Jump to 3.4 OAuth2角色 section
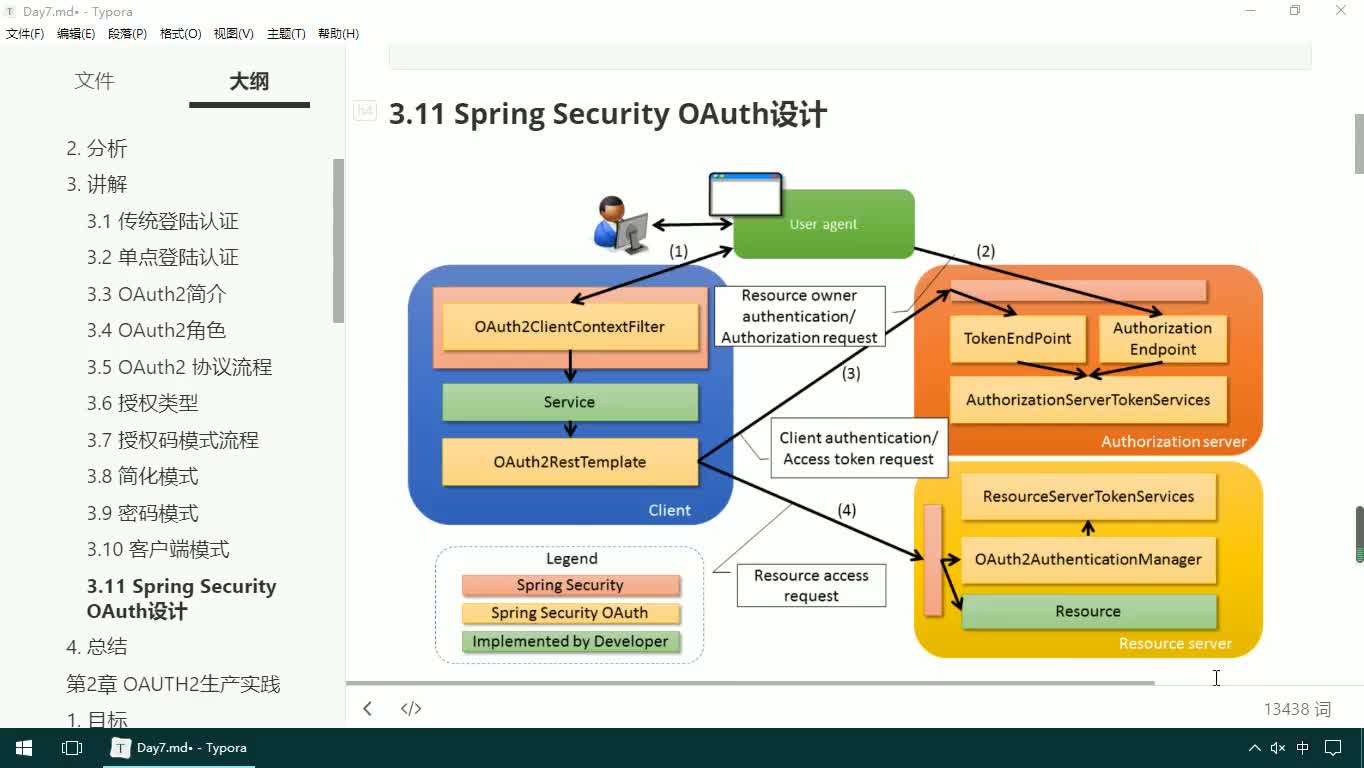The height and width of the screenshot is (768, 1364). [157, 330]
